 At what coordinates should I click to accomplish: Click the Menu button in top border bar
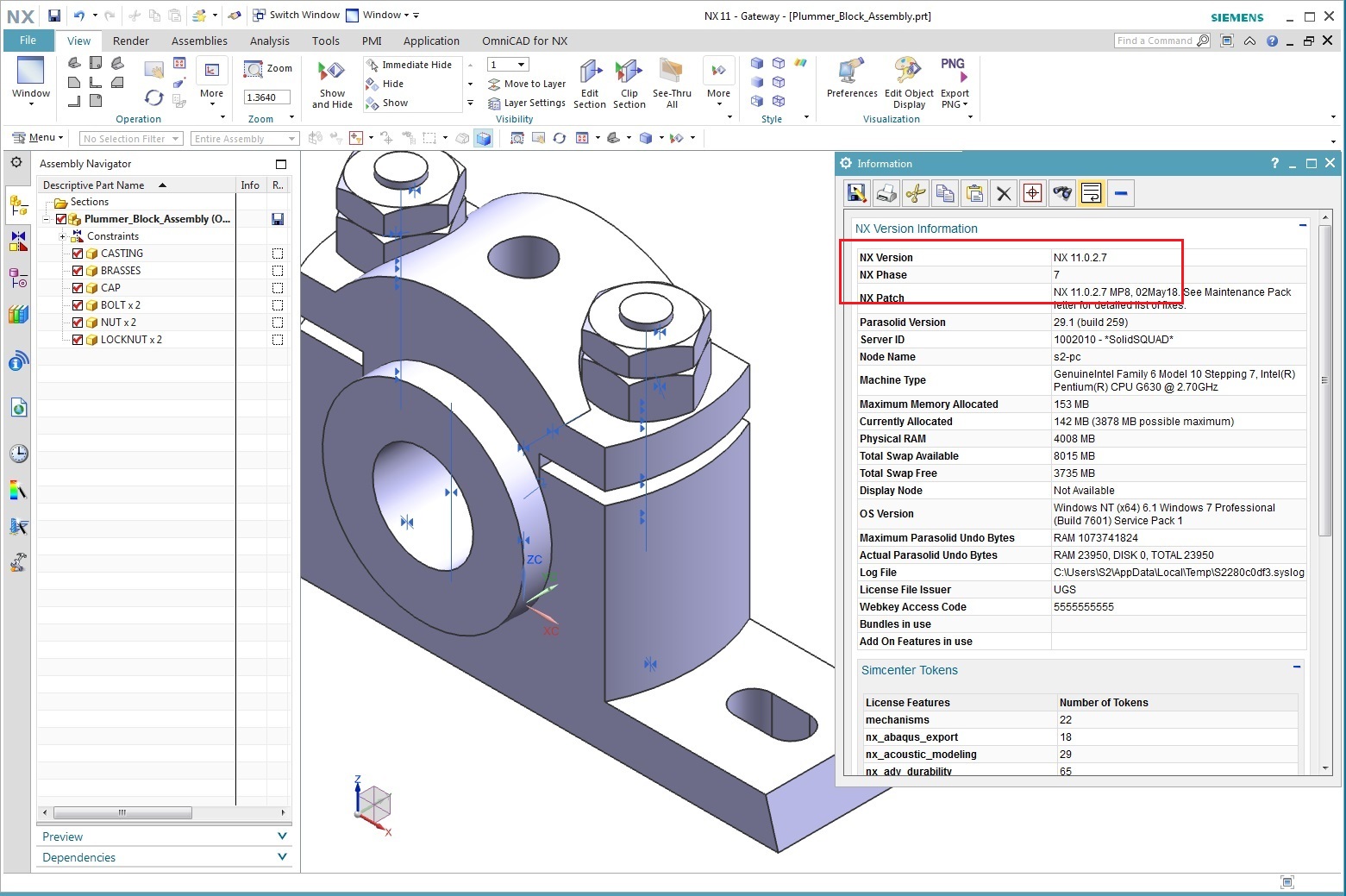(x=38, y=138)
